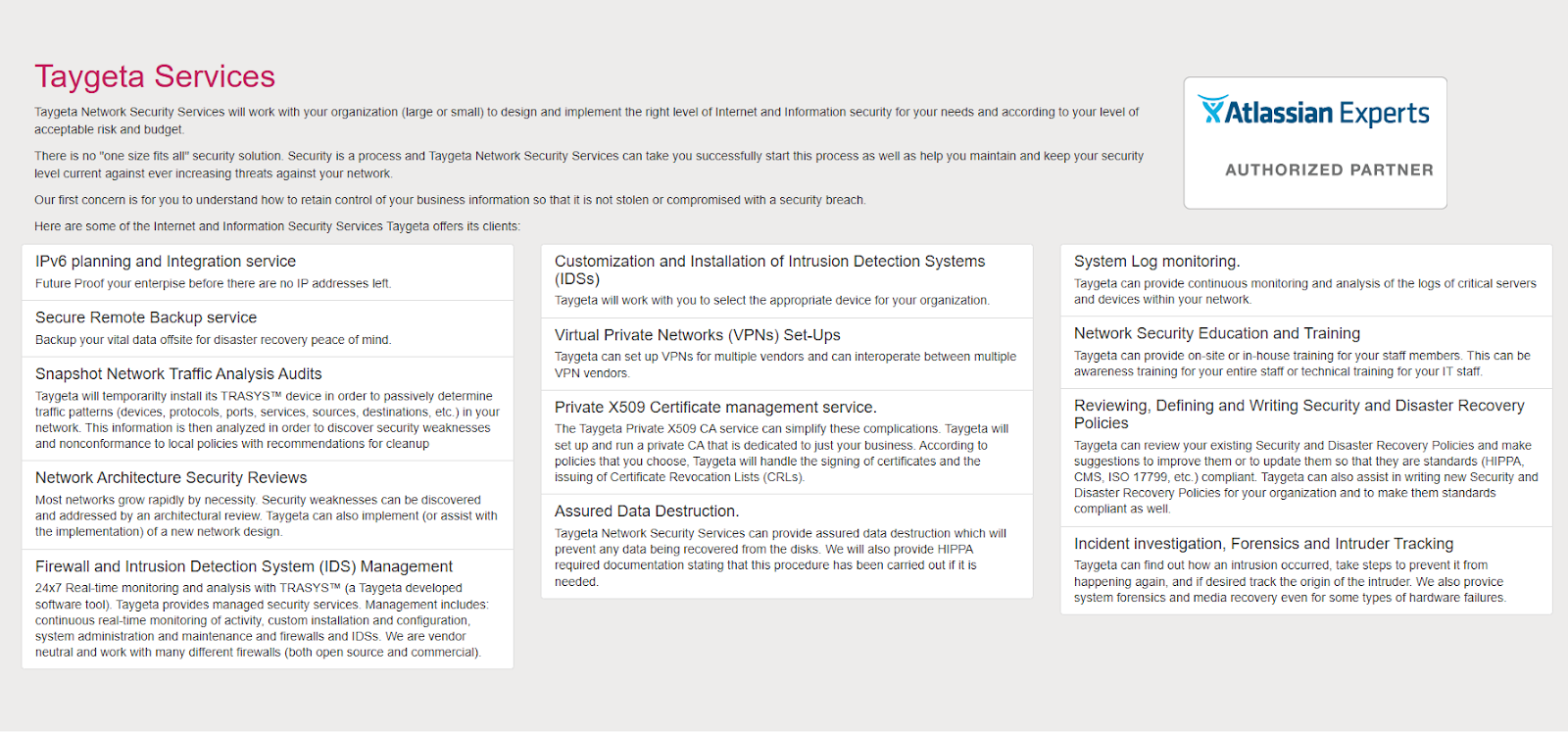Select Incident investigation, Forensics and Intruder Tracking
1568x732 pixels.
[x=1263, y=544]
